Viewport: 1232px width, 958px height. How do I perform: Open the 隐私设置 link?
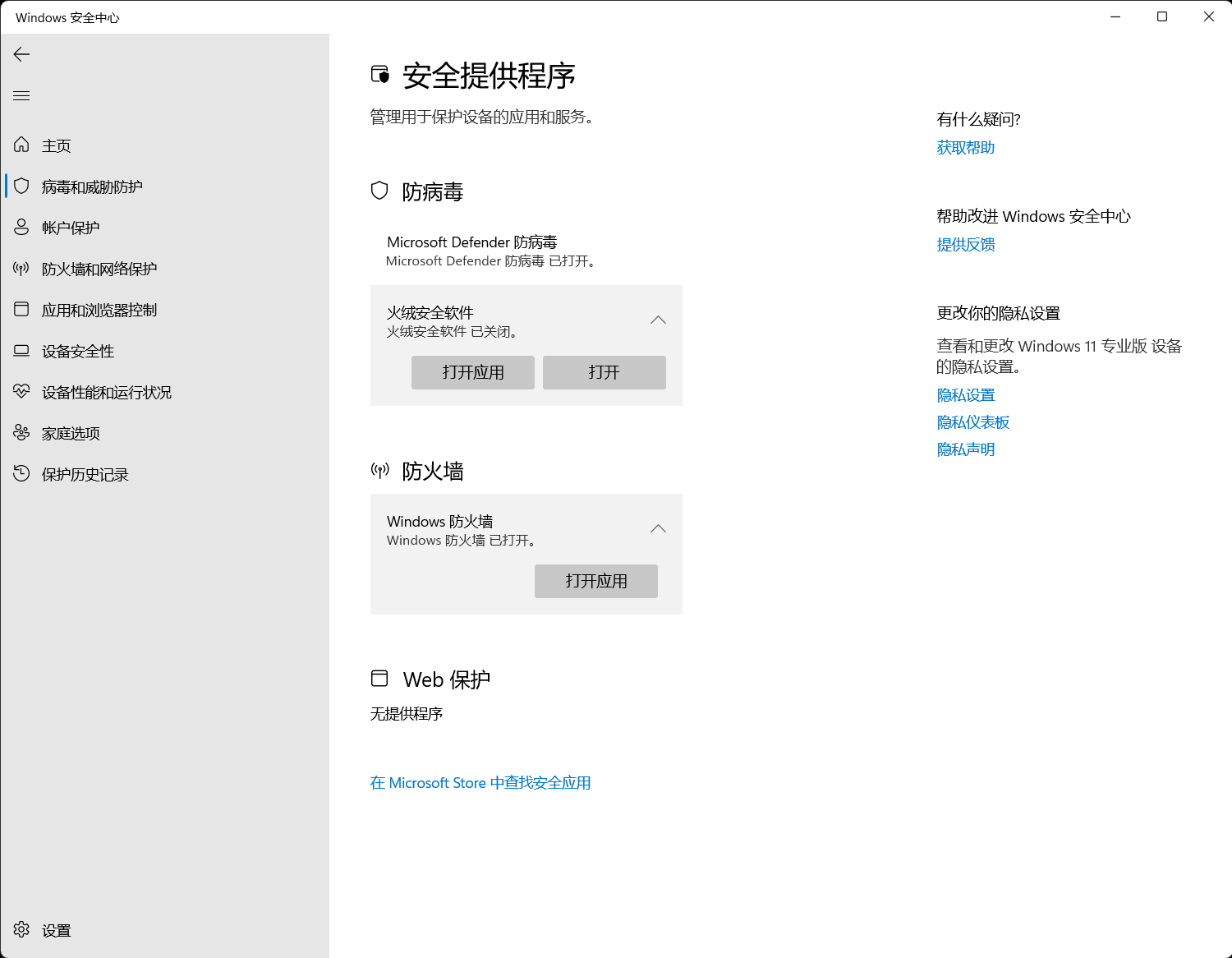pyautogui.click(x=966, y=396)
